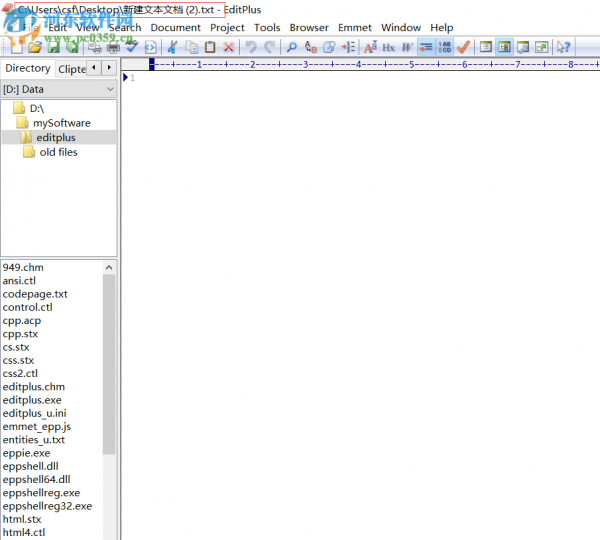The width and height of the screenshot is (600, 540).
Task: Select eppshellreg32.exe in file list
Action: coord(47,506)
